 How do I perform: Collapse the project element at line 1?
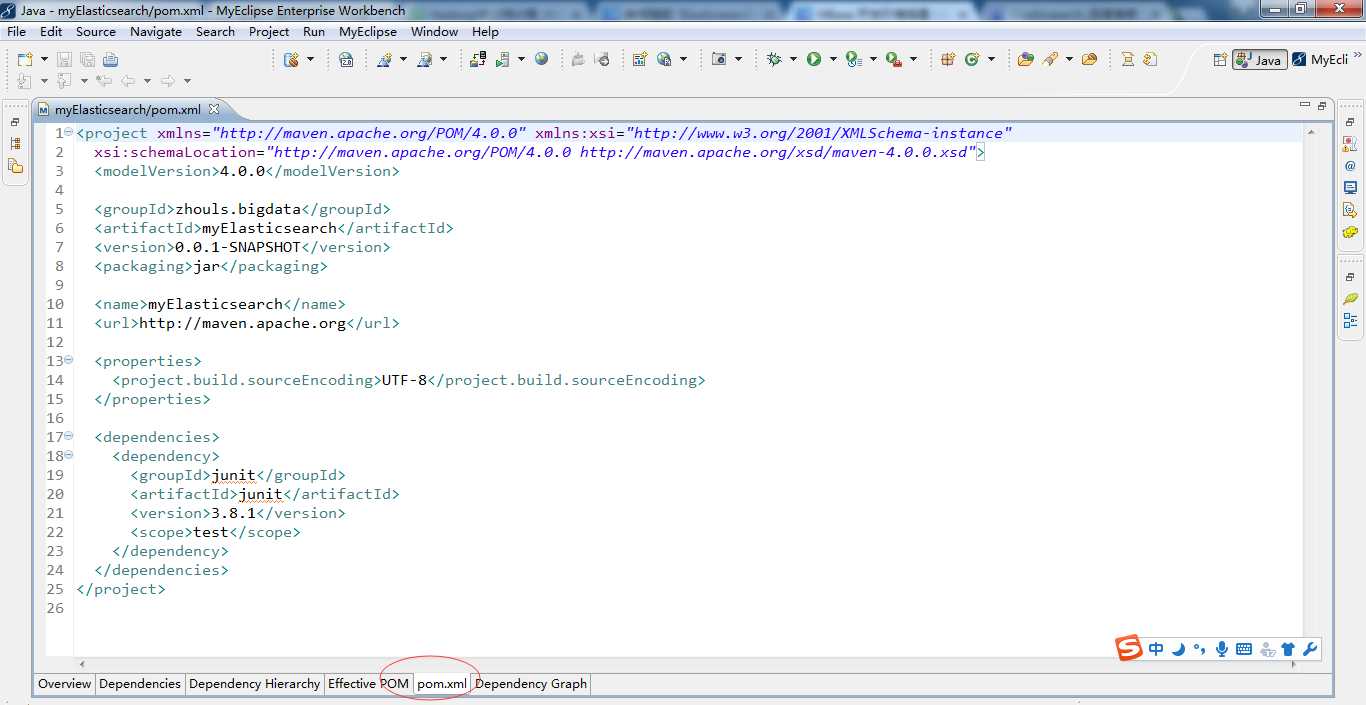[x=68, y=132]
